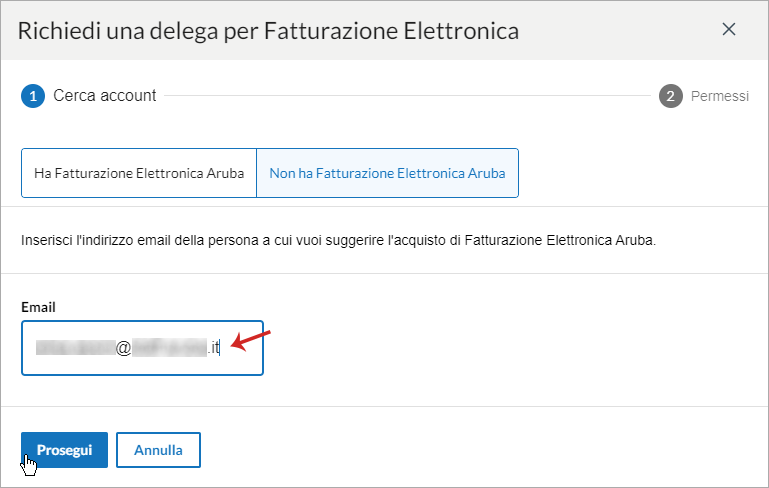This screenshot has height=488, width=769.
Task: Click the Inserisci l'indirizzo email instruction text
Action: tap(338, 240)
